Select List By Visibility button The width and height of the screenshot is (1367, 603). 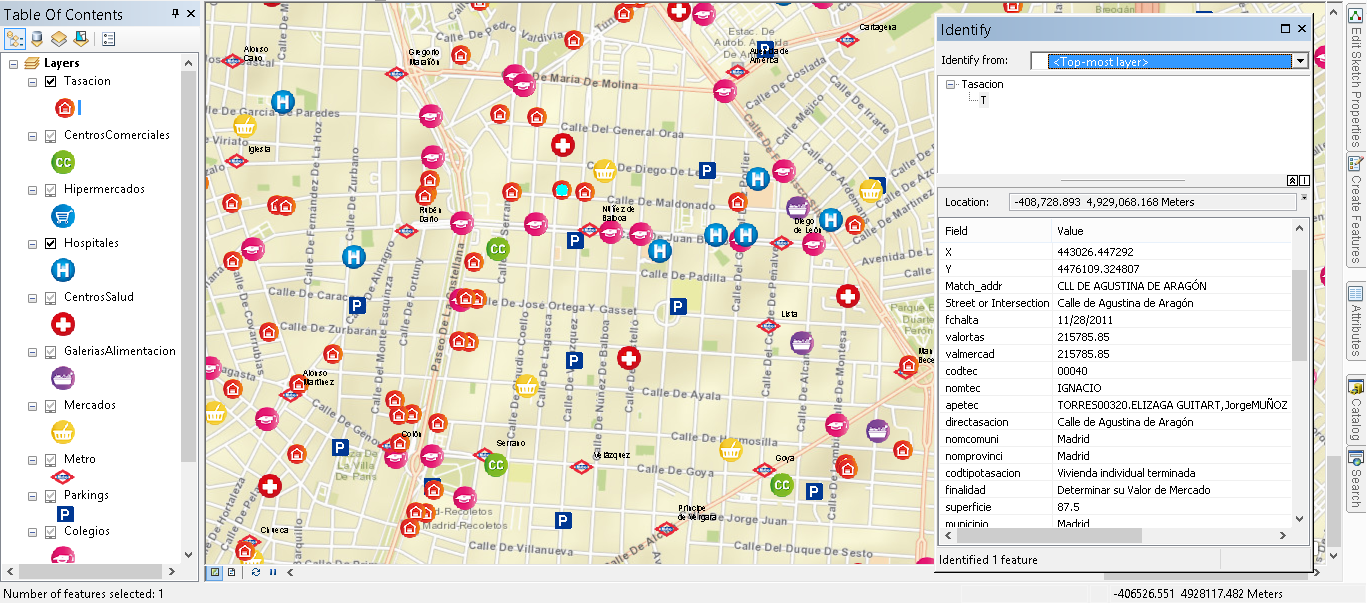(x=59, y=39)
